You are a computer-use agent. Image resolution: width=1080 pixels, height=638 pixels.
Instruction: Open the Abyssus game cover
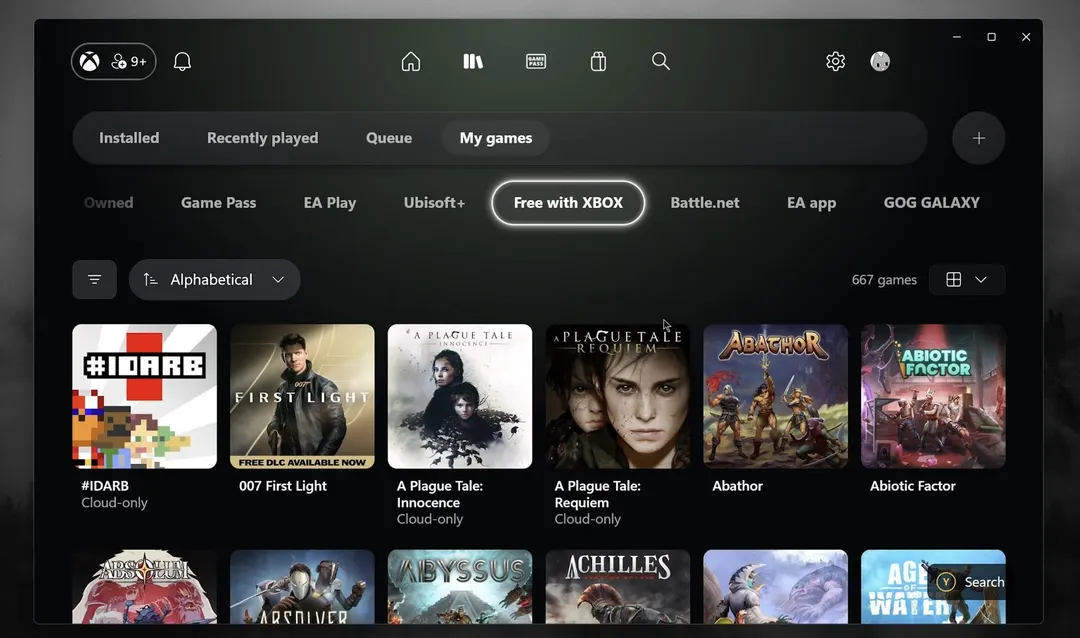click(460, 586)
